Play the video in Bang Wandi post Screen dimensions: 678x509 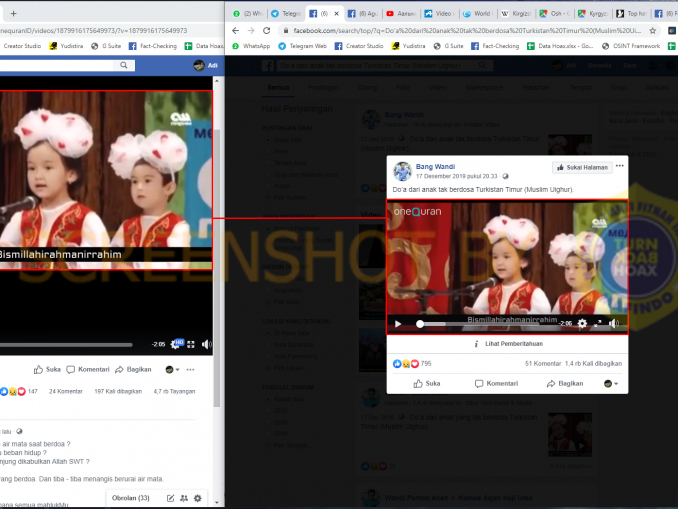point(398,323)
